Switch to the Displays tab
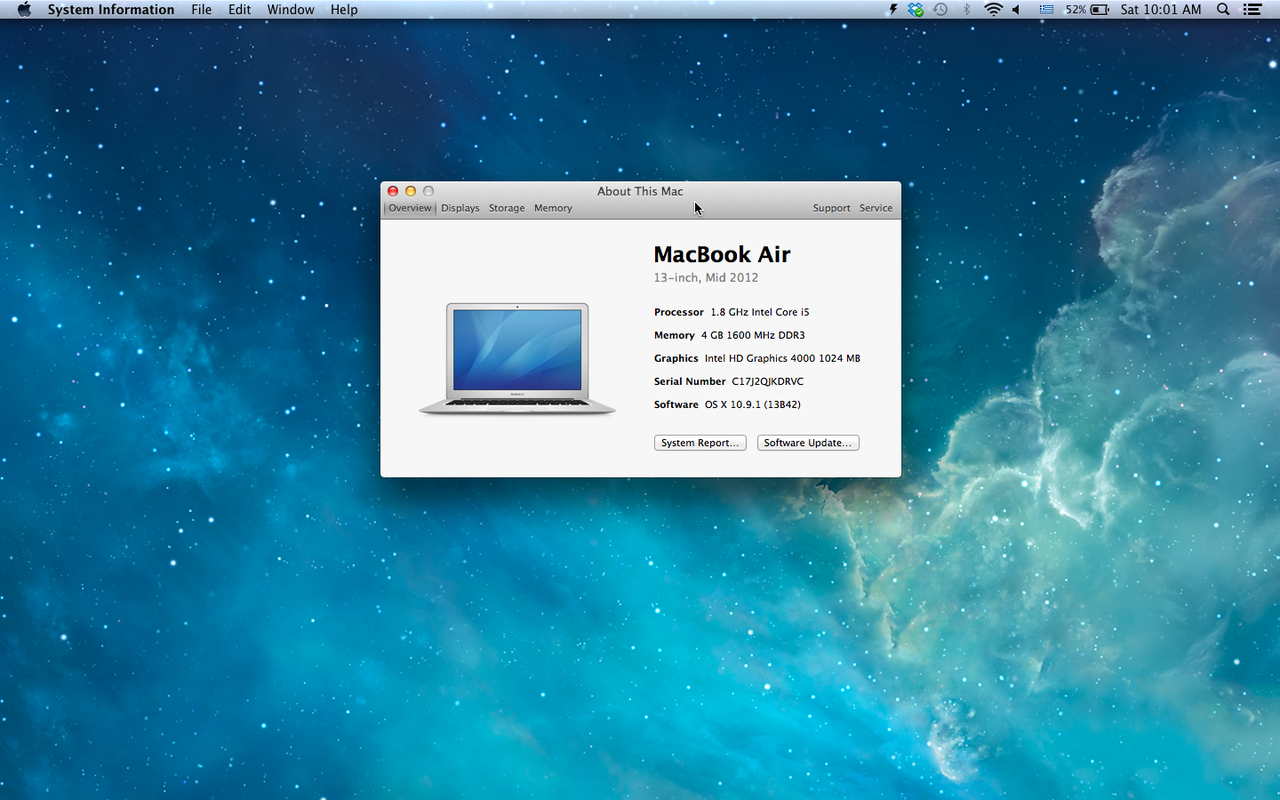 pos(460,208)
